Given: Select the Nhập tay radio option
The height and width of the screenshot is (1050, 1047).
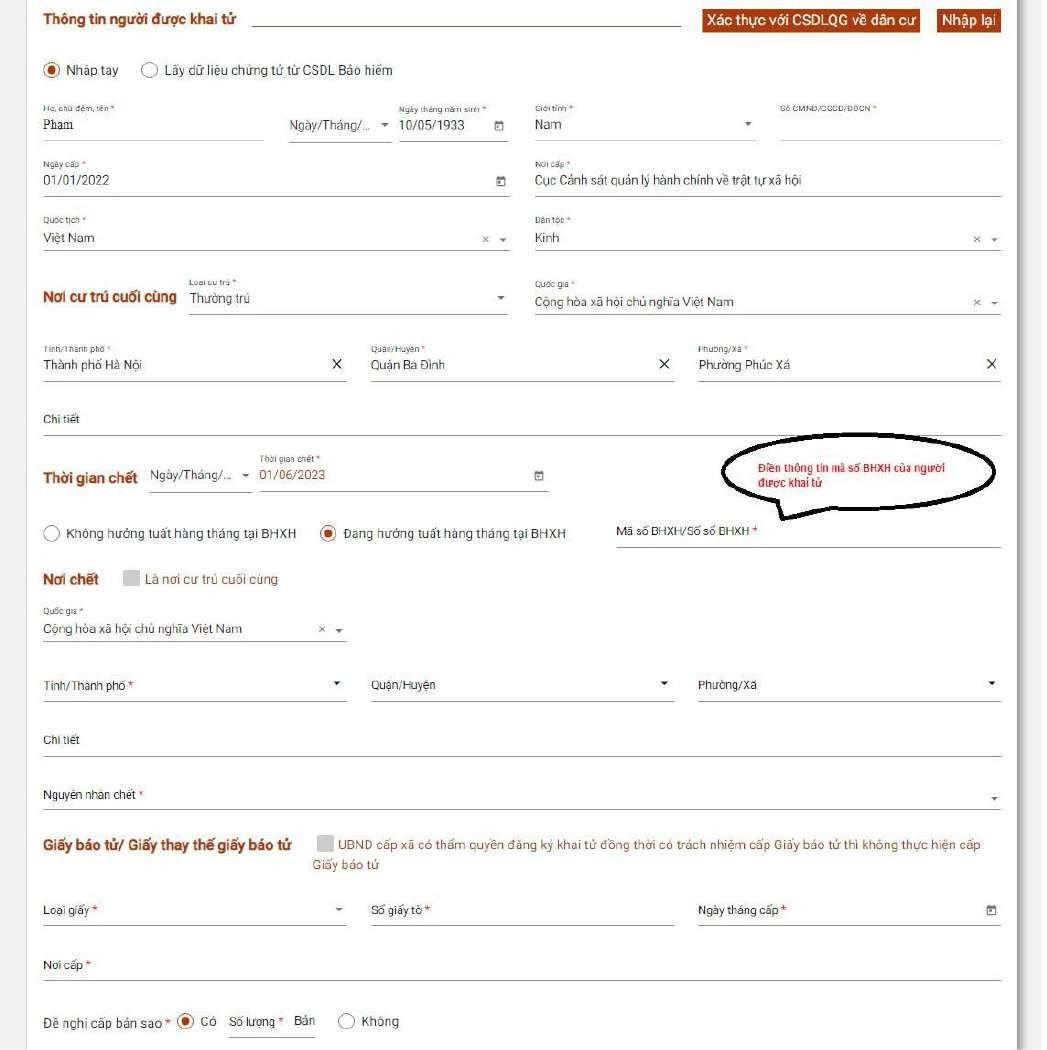Looking at the screenshot, I should coord(52,70).
